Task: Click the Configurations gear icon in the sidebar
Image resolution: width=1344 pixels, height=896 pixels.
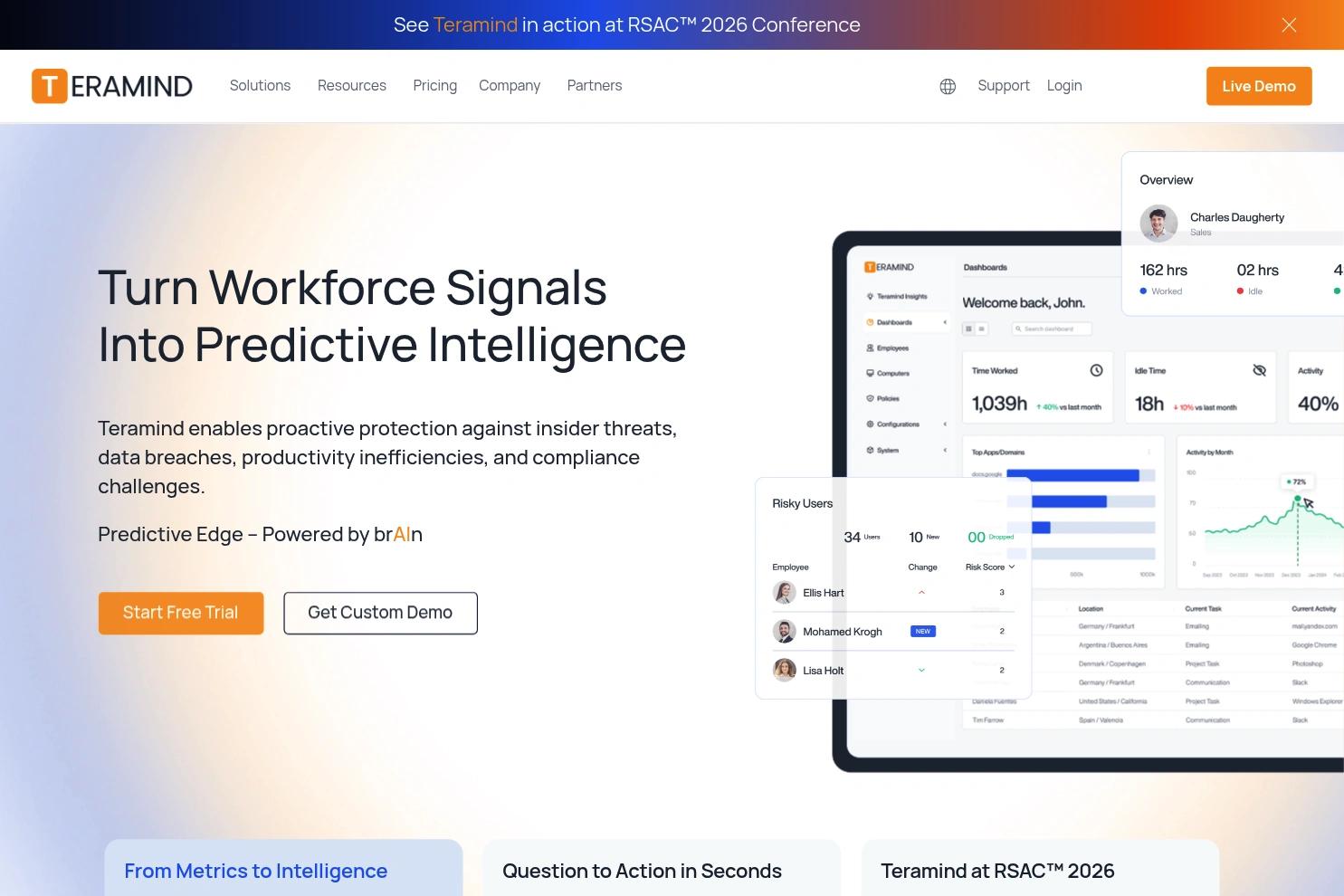Action: click(870, 424)
